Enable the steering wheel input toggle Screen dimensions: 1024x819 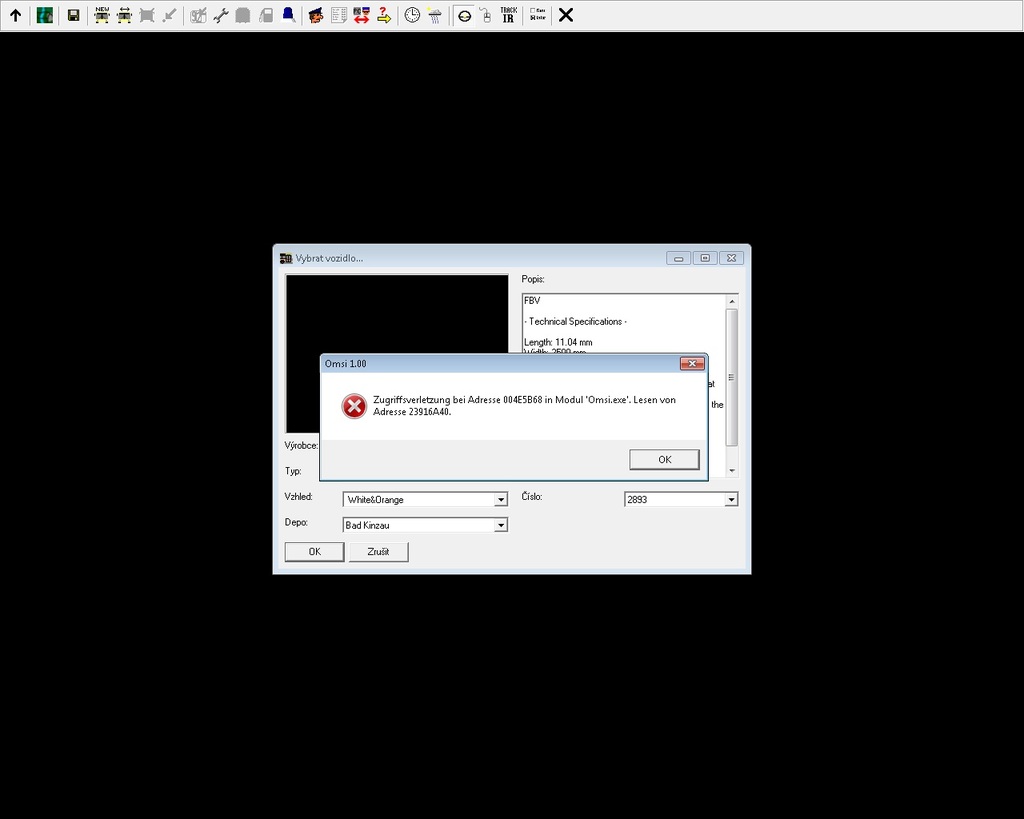[x=467, y=15]
